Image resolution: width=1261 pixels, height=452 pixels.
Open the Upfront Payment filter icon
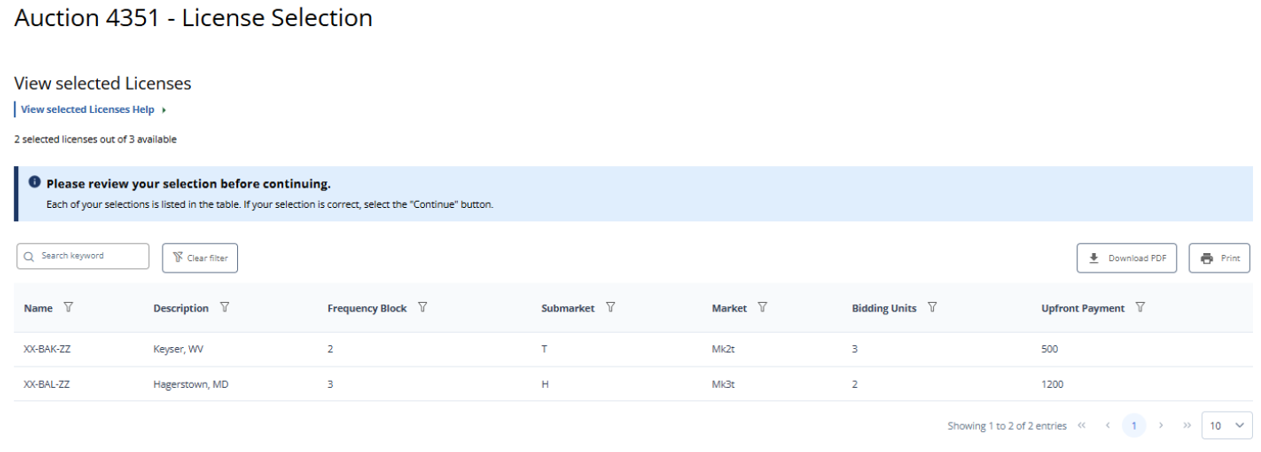point(1140,308)
